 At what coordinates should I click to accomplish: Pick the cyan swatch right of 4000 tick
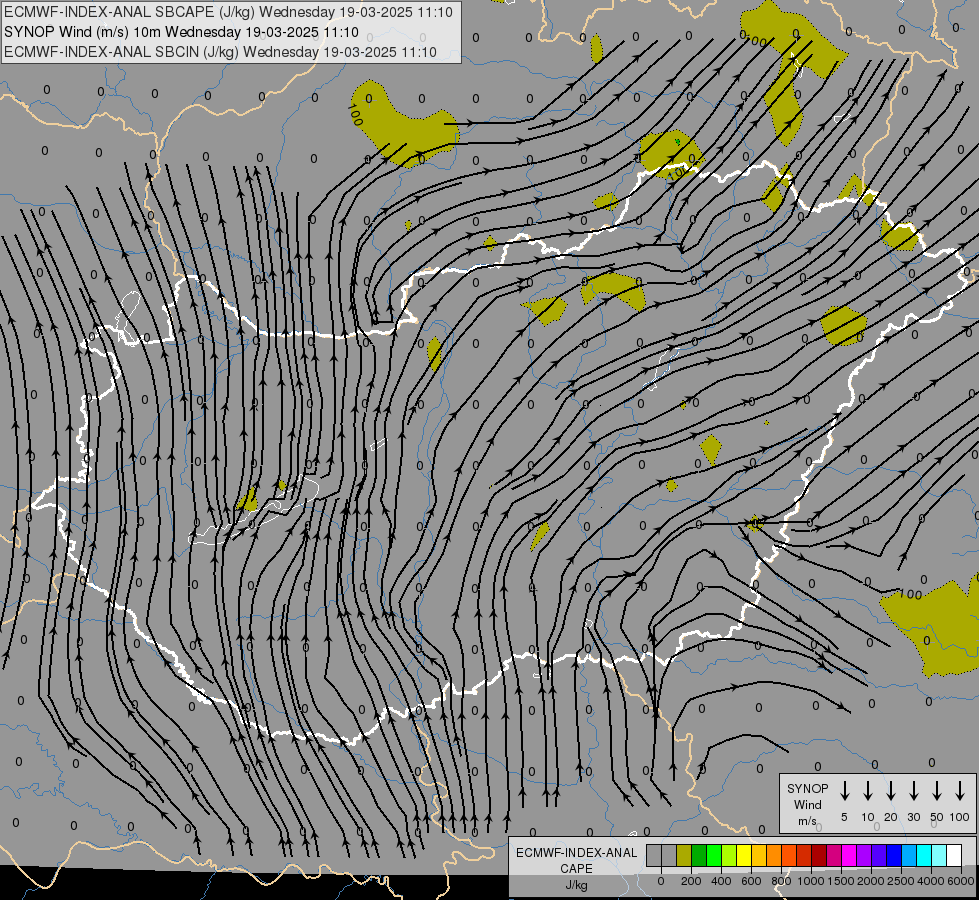point(923,855)
